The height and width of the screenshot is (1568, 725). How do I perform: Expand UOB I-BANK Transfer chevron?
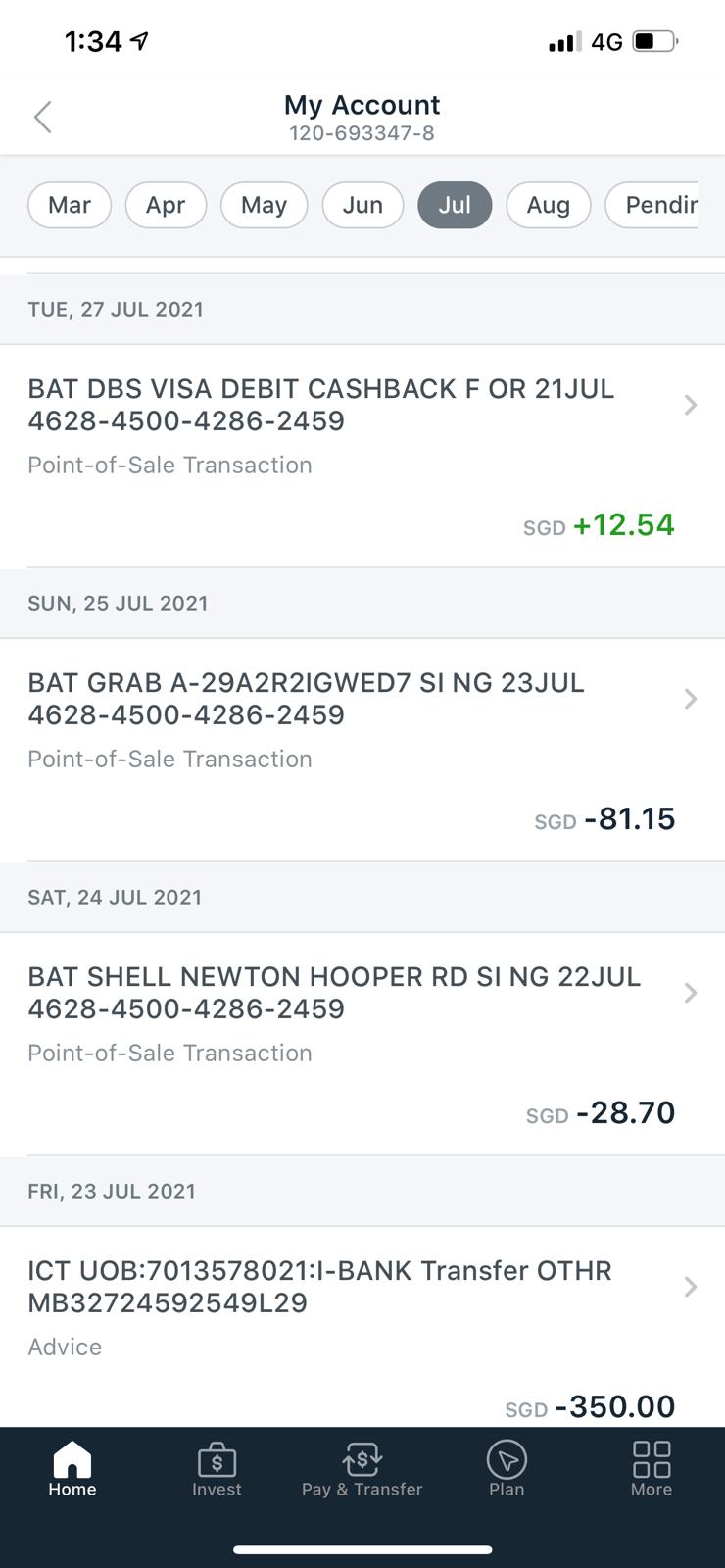click(690, 1287)
